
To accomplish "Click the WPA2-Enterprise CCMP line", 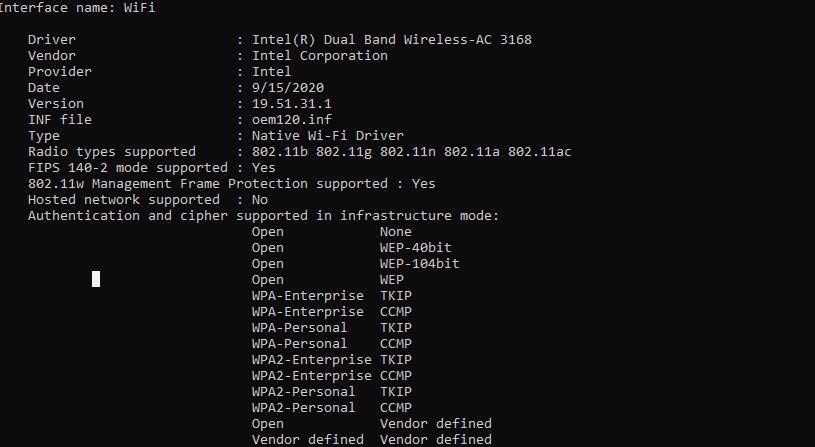I will pos(332,376).
